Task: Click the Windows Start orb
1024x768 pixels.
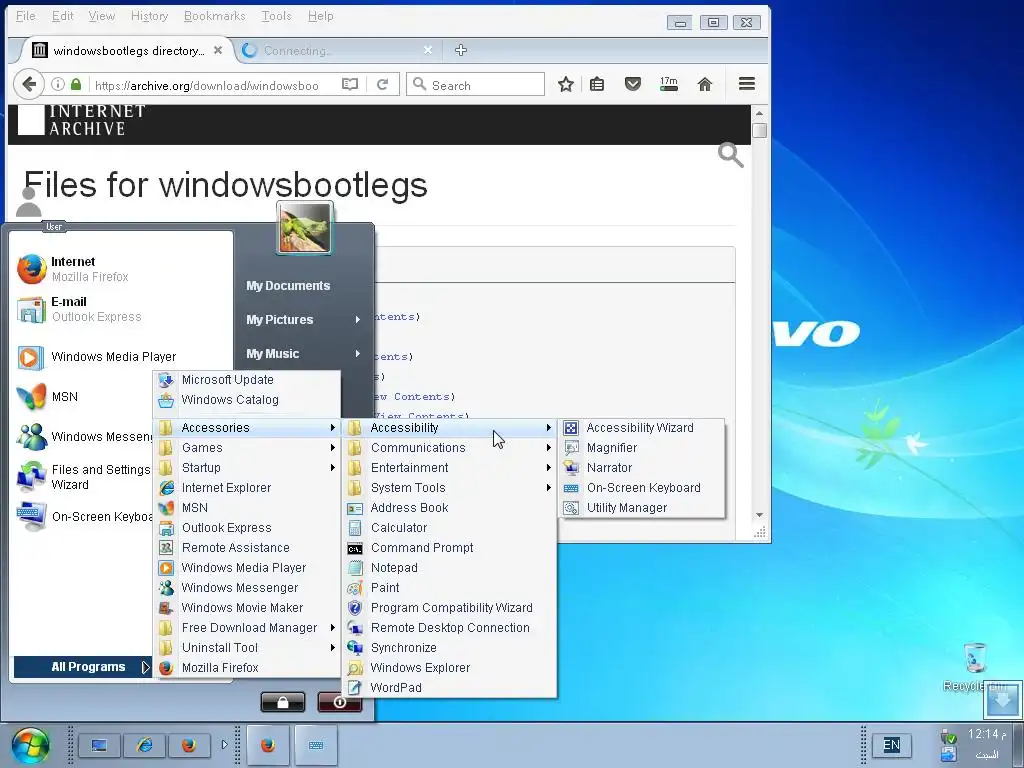Action: click(x=29, y=746)
